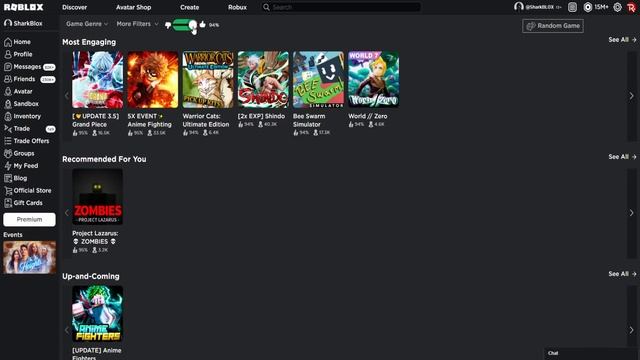Open the Create tab
Viewport: 640px width, 360px height.
pos(190,7)
